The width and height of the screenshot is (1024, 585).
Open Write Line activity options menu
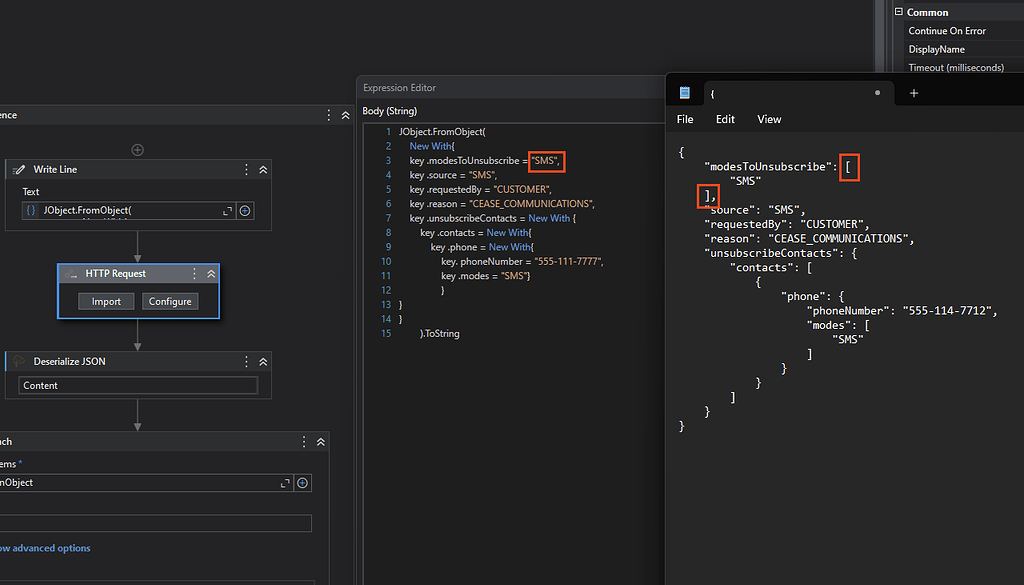(247, 170)
